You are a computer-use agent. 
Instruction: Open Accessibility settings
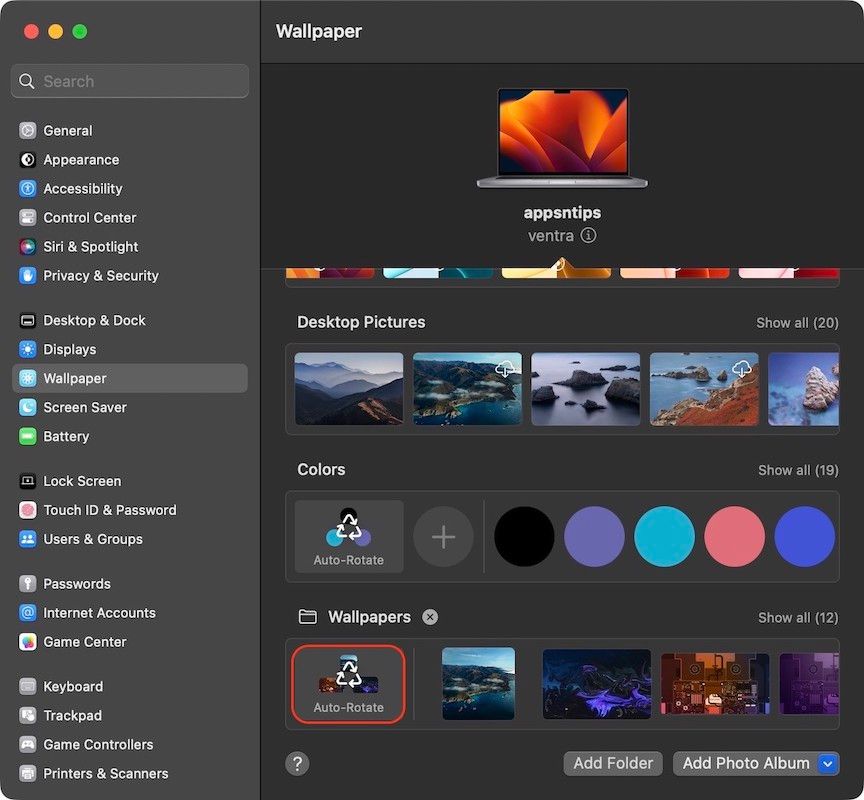tap(82, 189)
